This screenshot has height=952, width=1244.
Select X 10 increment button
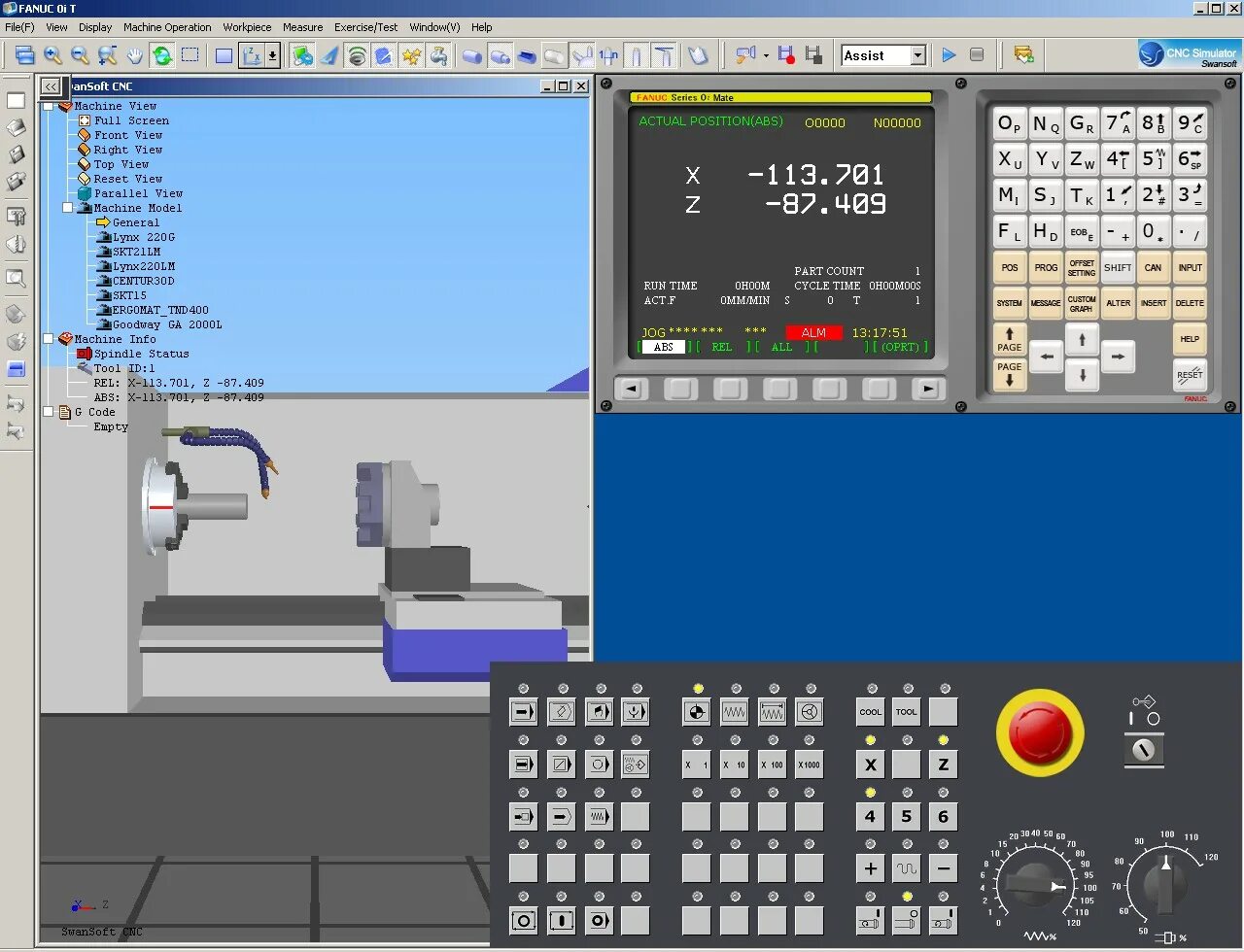[x=735, y=765]
